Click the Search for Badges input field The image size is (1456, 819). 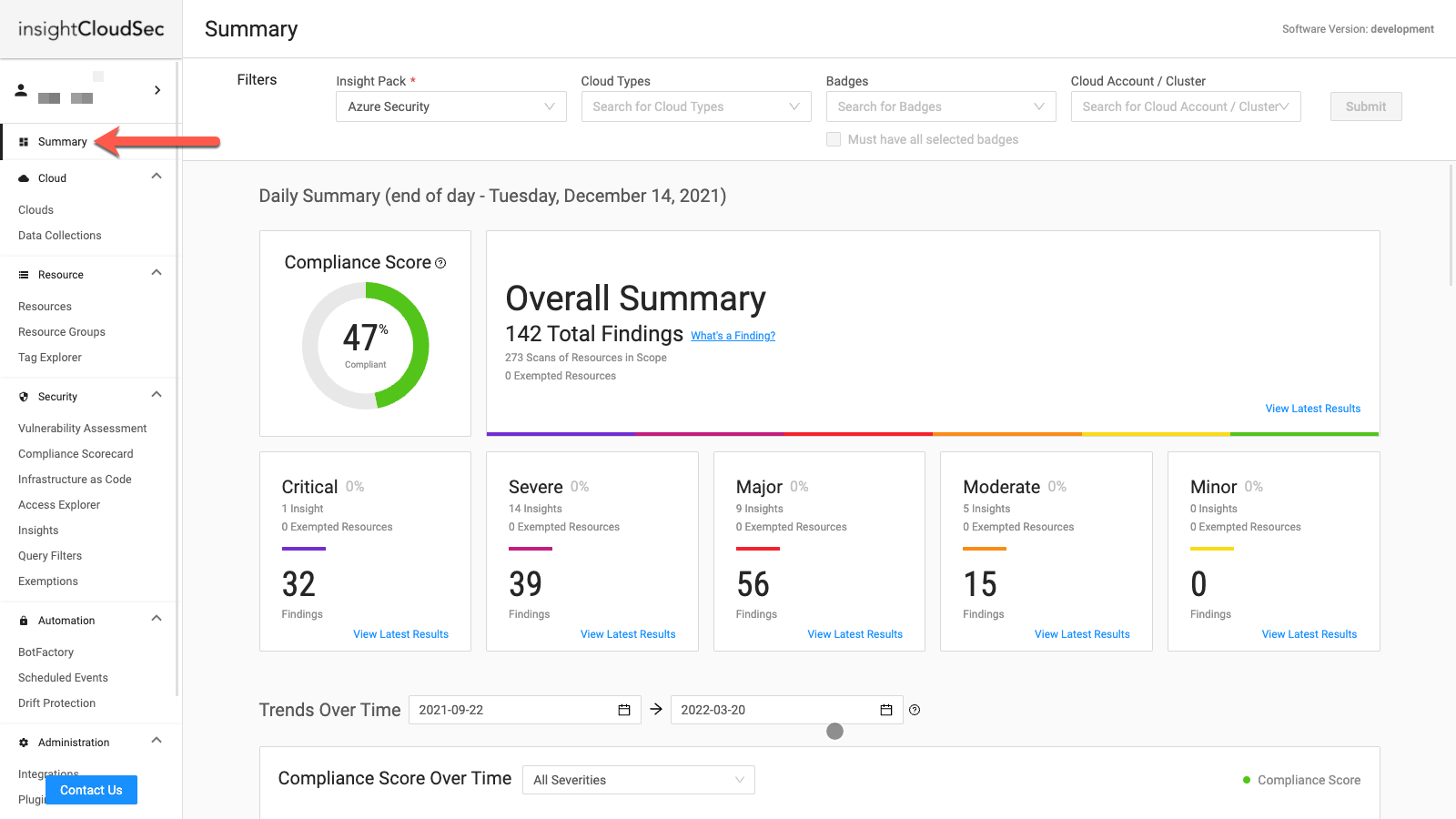[940, 106]
